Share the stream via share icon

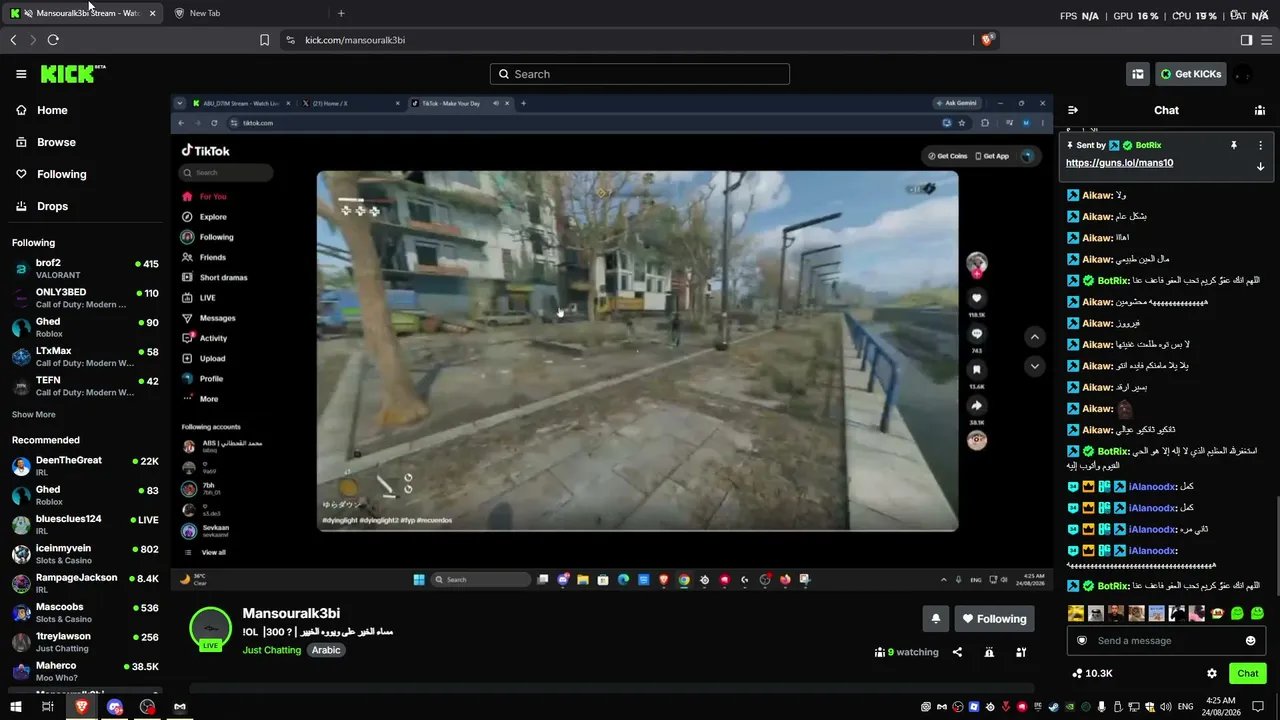pyautogui.click(x=957, y=652)
